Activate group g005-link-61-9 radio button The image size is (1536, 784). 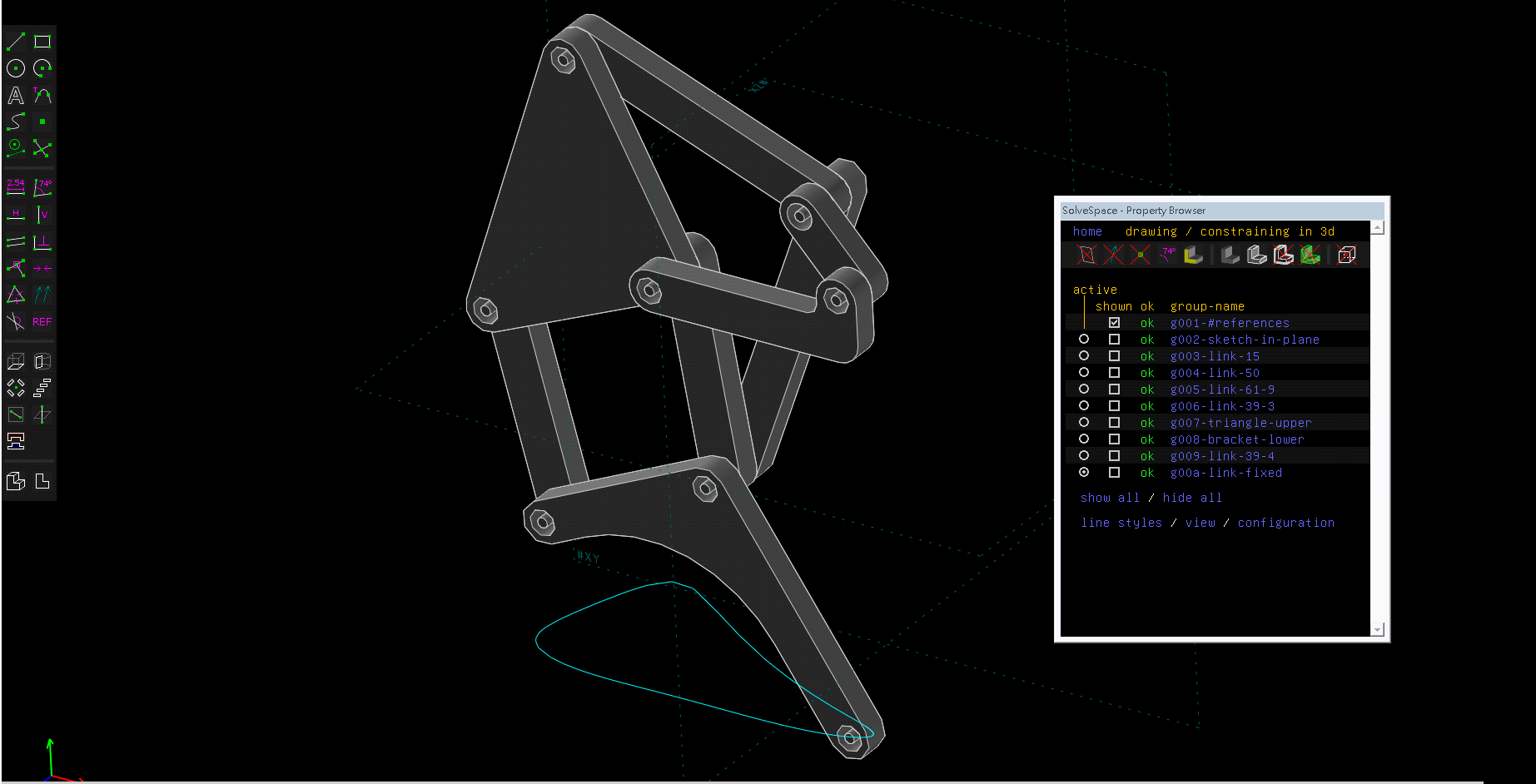1084,390
